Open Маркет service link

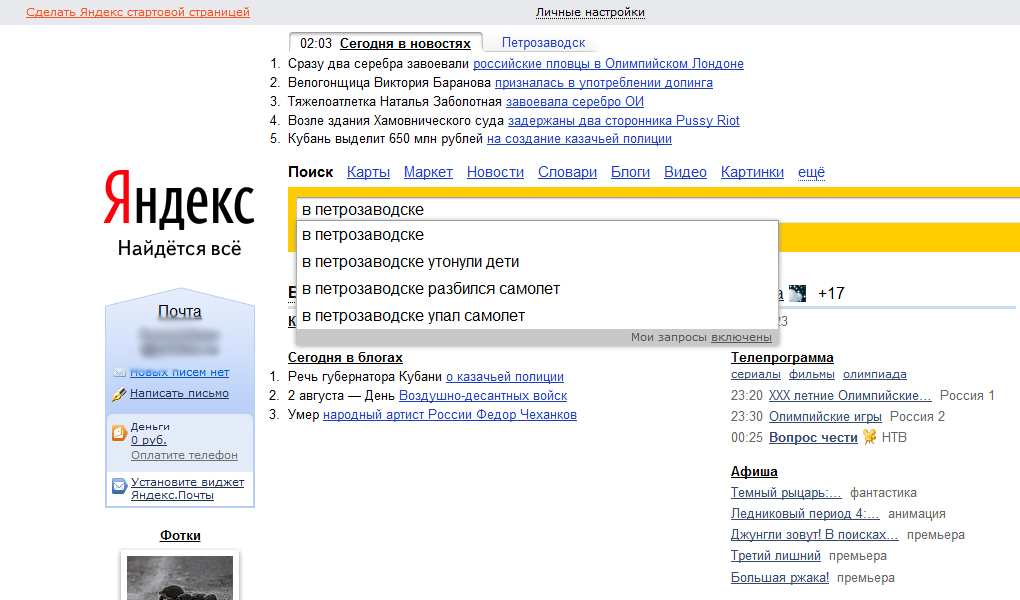(x=428, y=172)
